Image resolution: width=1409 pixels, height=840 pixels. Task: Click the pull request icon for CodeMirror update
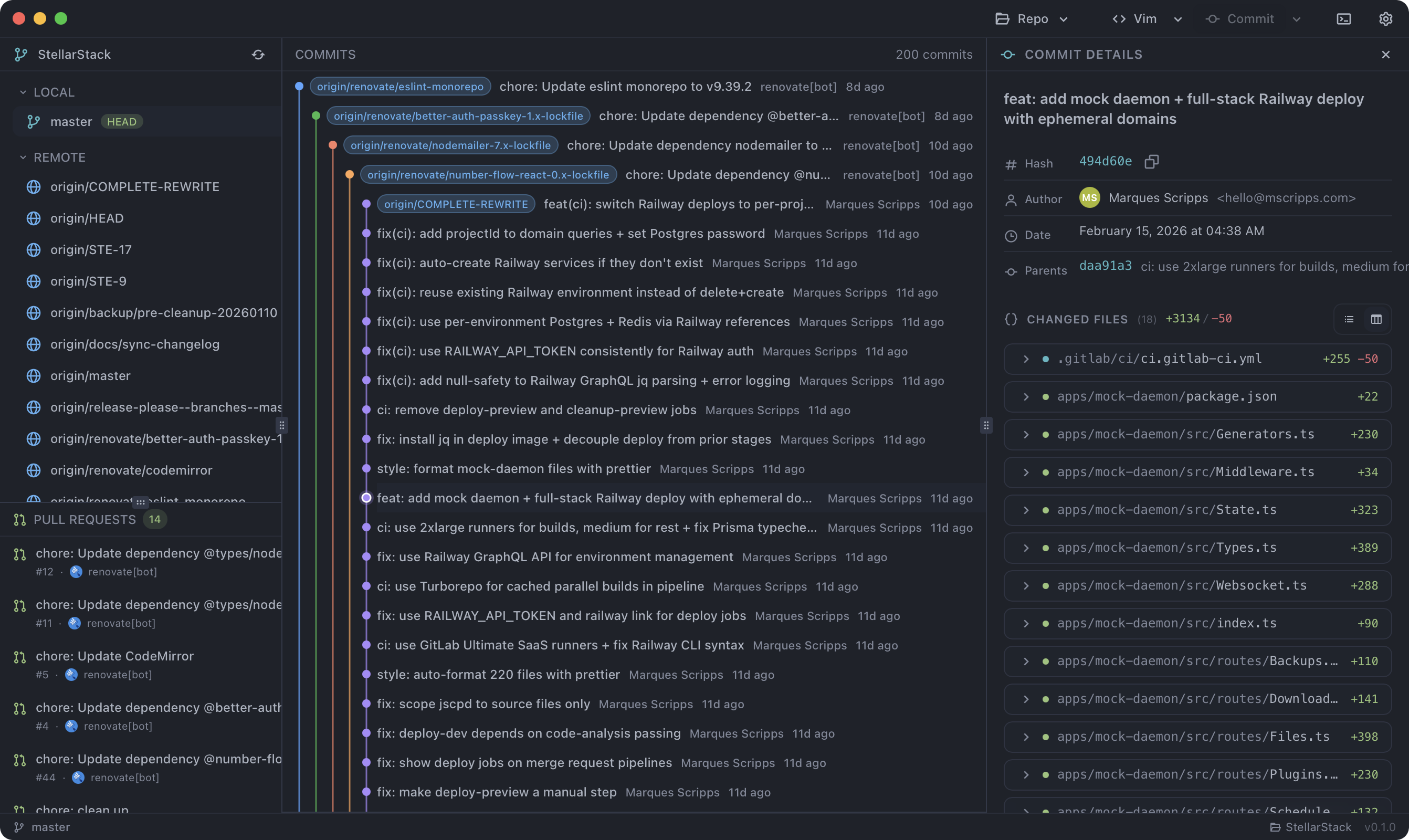point(20,657)
